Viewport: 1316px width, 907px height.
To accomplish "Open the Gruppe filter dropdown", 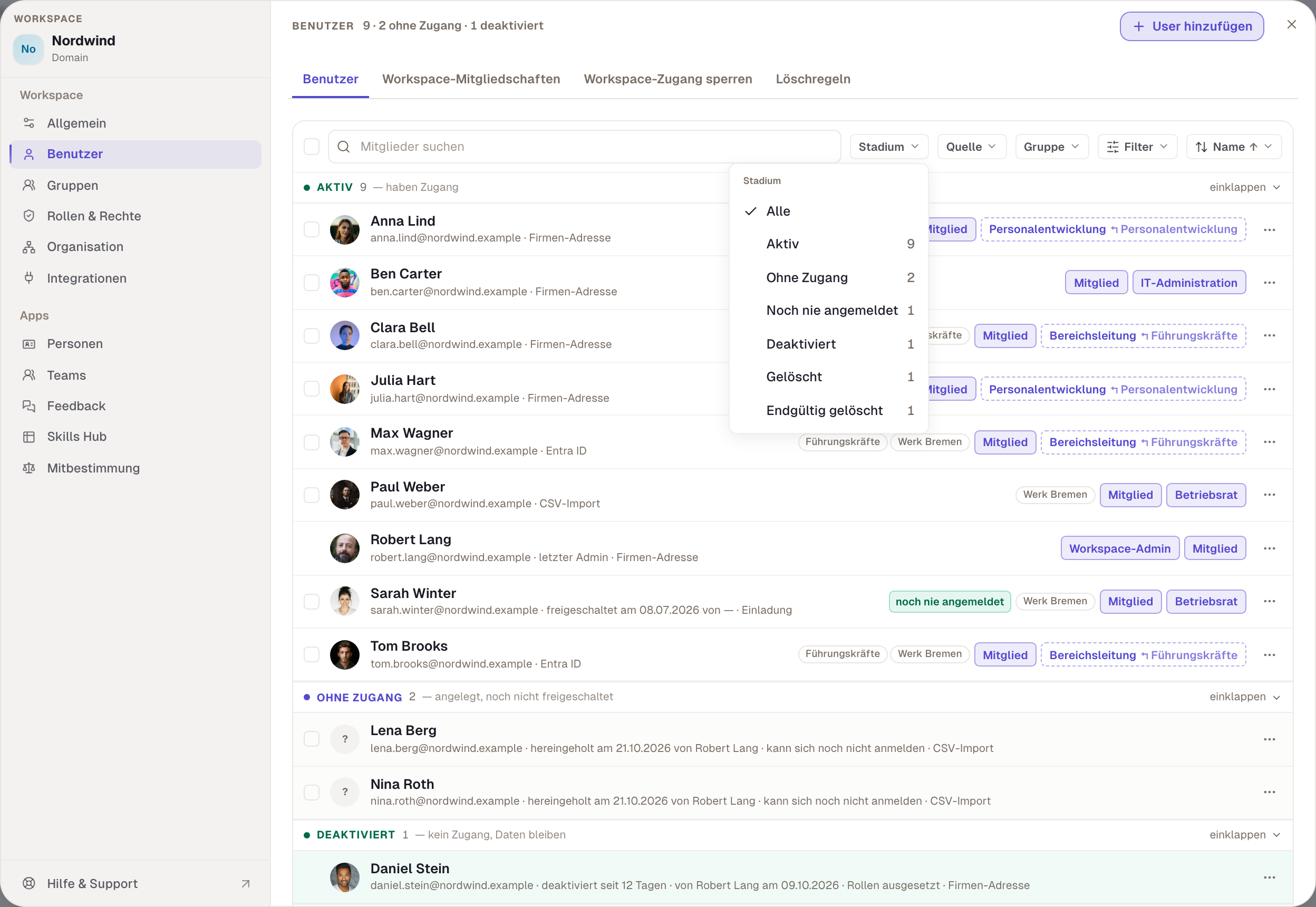I will 1052,147.
